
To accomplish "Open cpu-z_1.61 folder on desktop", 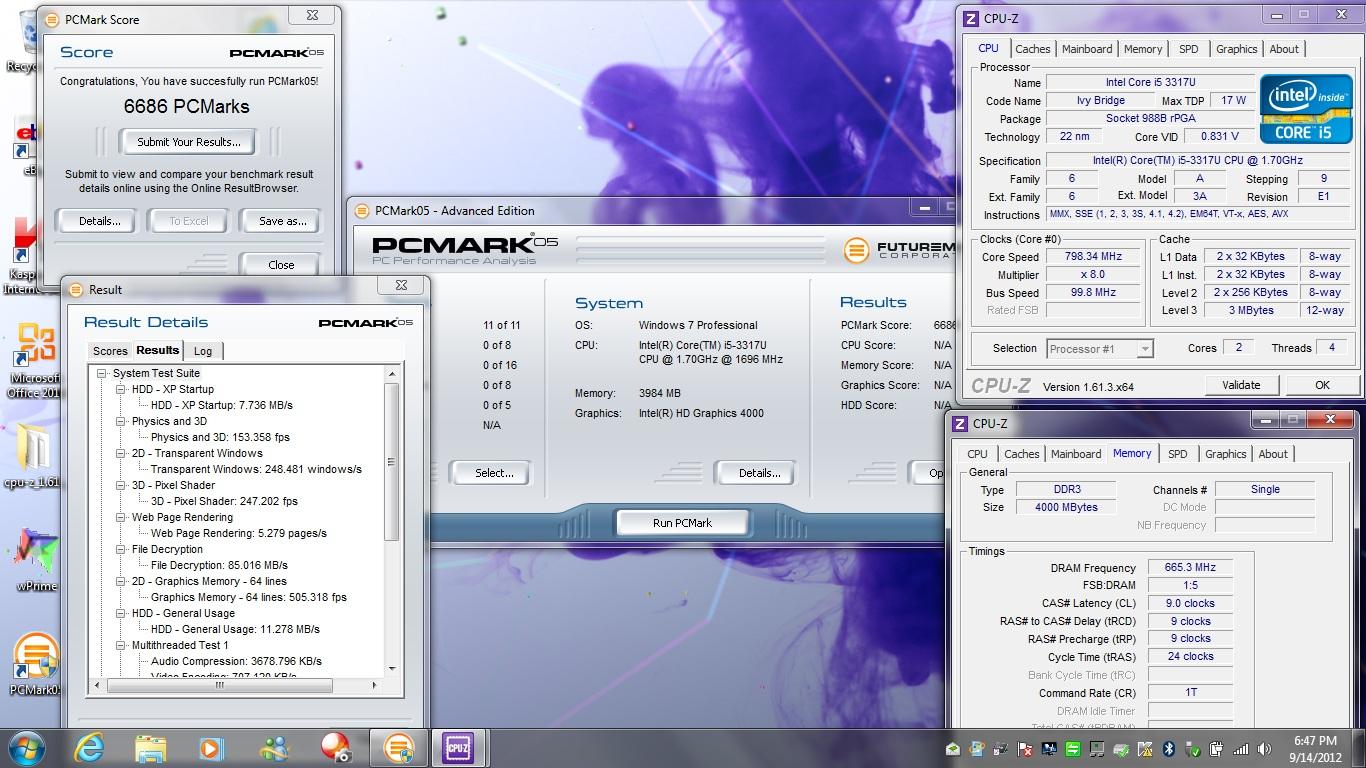I will (x=34, y=455).
